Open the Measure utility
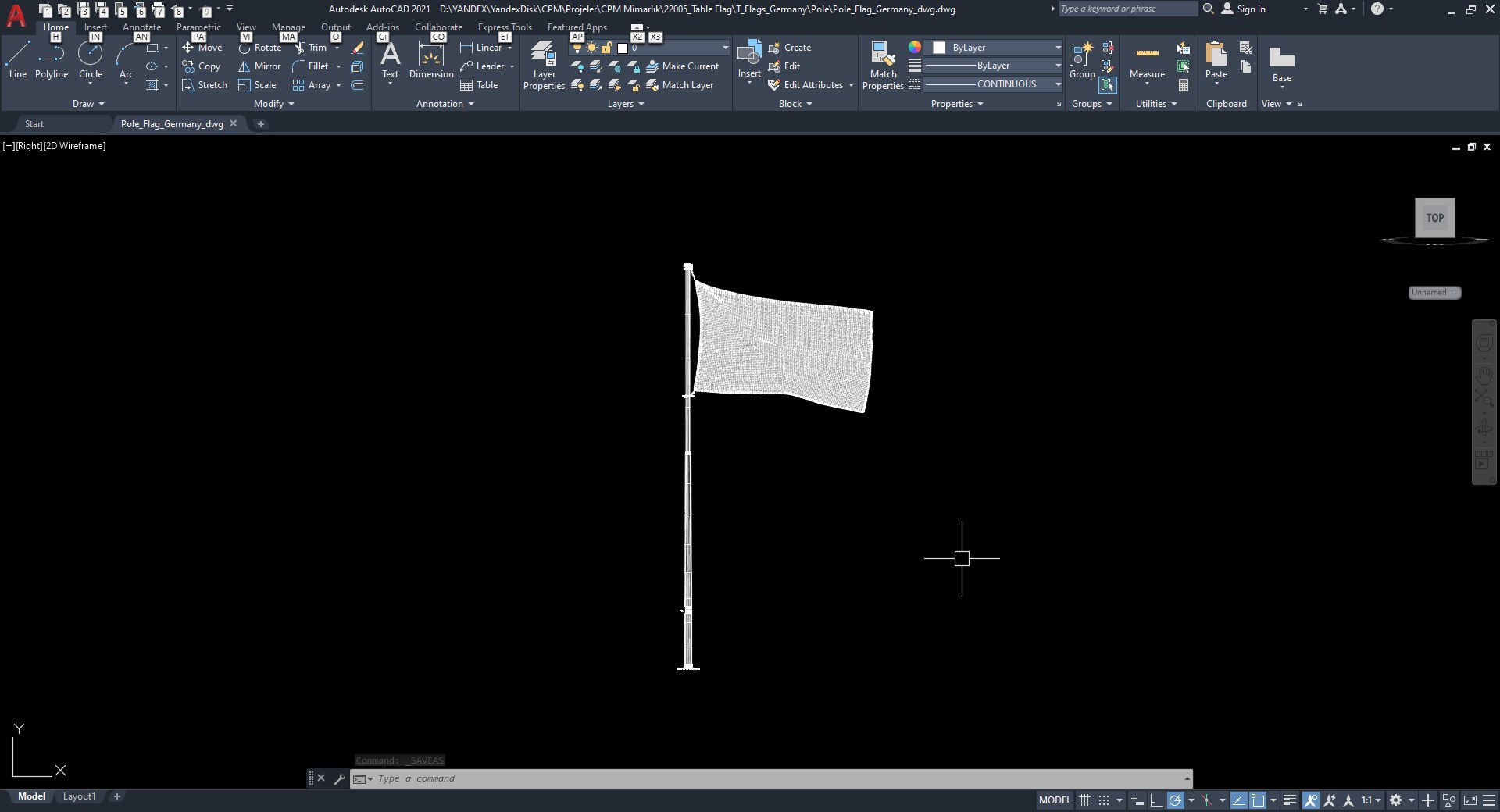 point(1147,61)
